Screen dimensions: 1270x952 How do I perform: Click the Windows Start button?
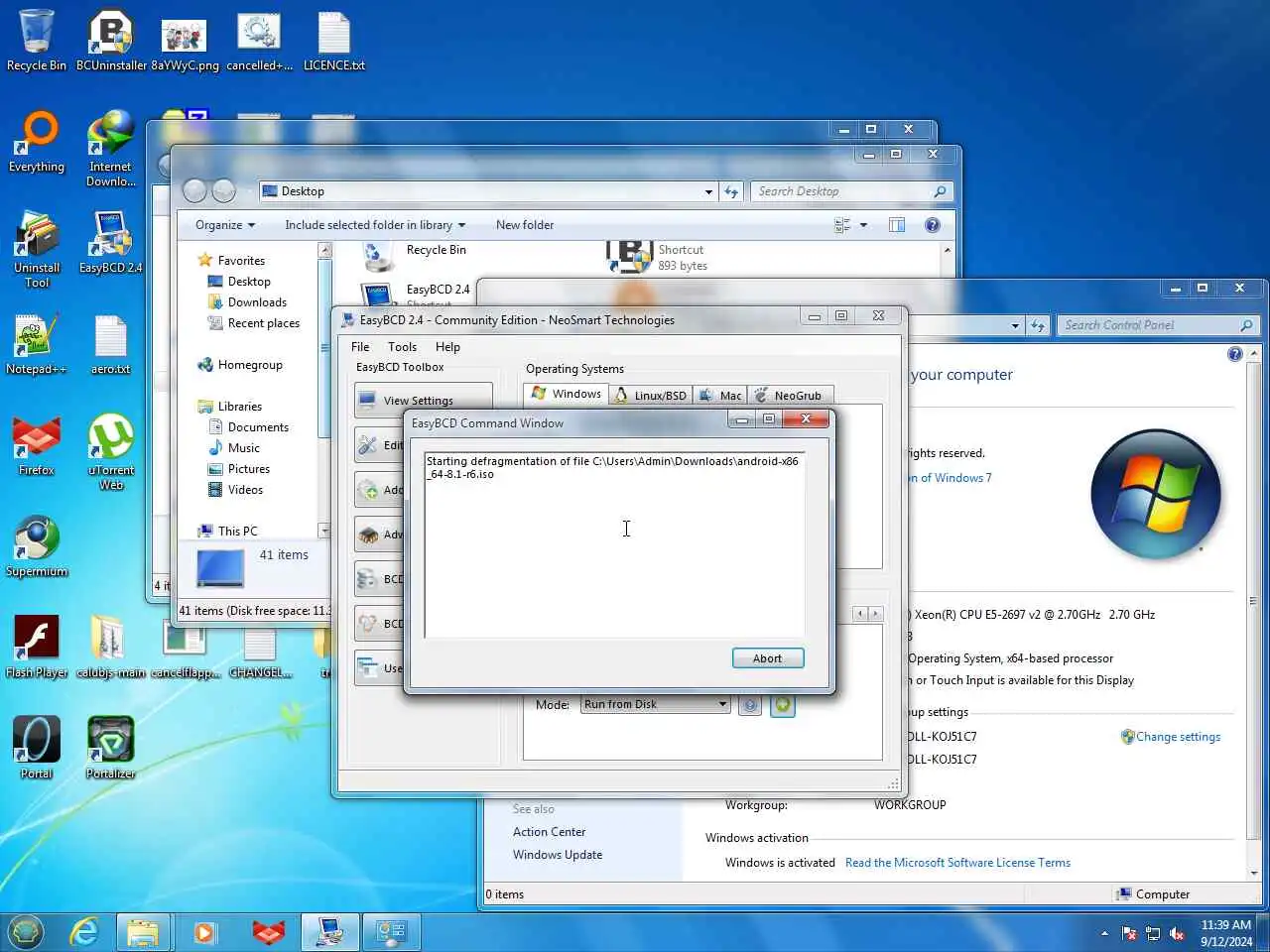coord(26,932)
